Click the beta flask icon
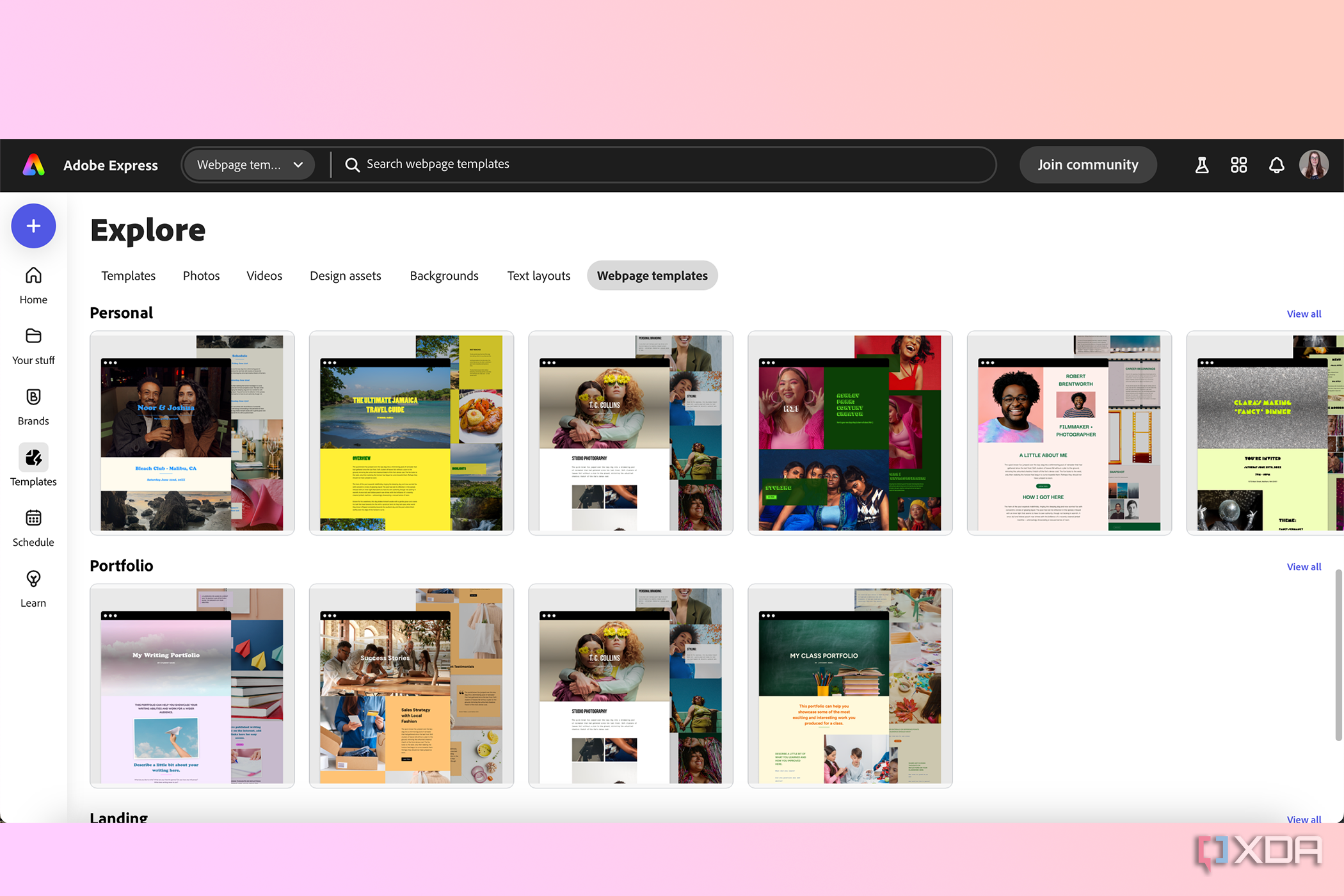This screenshot has width=1344, height=896. (1201, 165)
